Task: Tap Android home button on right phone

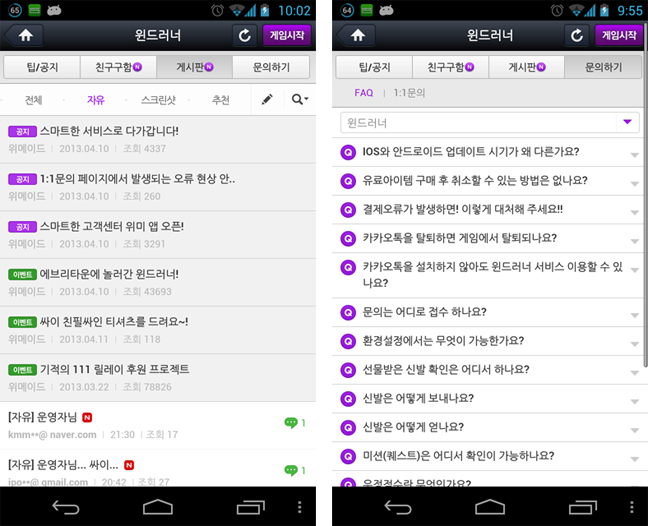Action: pyautogui.click(x=490, y=507)
